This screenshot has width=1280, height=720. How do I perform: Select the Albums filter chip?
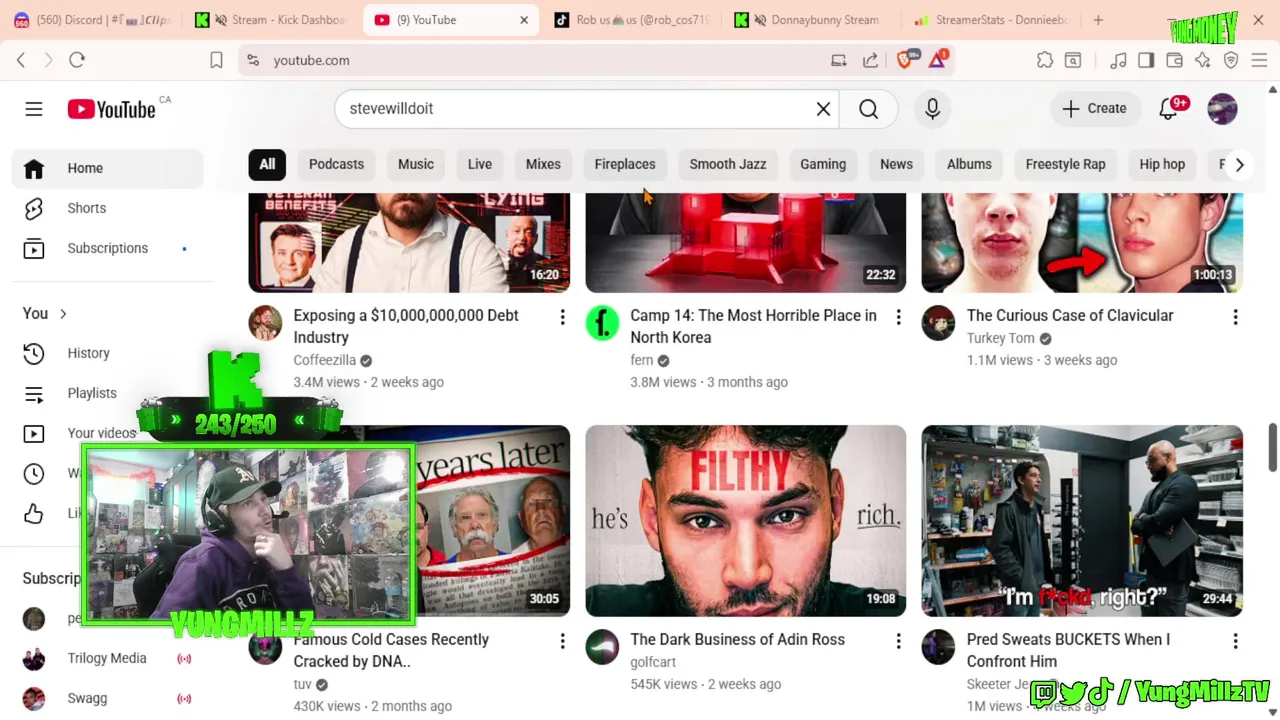[x=969, y=164]
